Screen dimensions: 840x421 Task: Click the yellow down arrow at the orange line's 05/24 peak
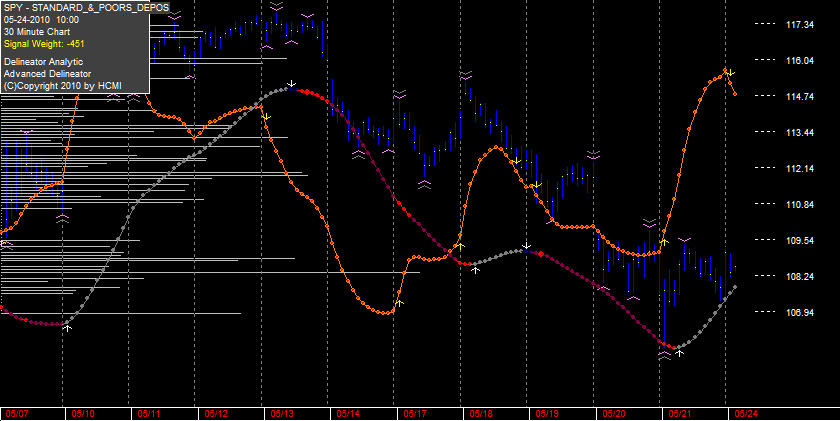tap(731, 73)
